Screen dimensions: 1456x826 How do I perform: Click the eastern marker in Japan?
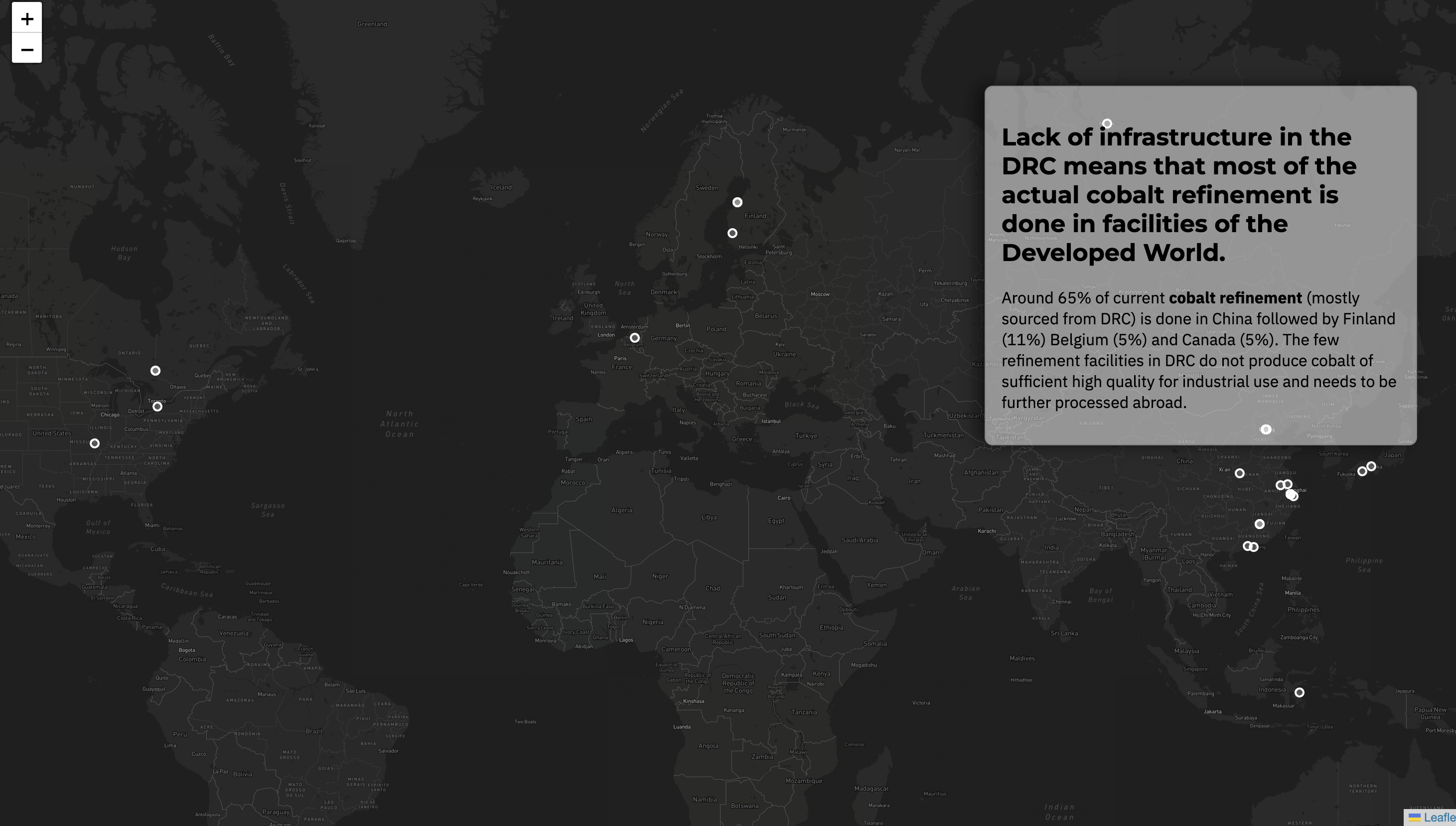coord(1371,466)
